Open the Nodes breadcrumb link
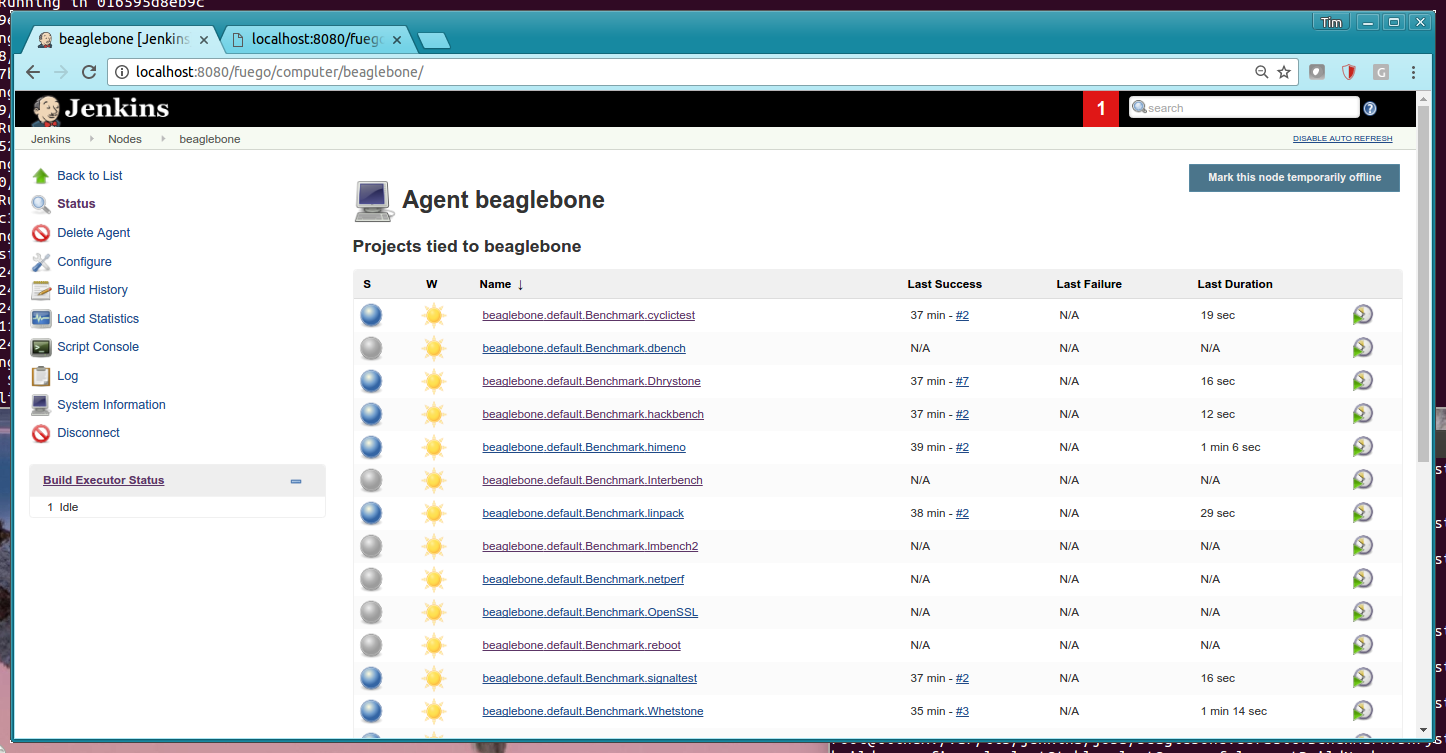Image resolution: width=1446 pixels, height=753 pixels. [125, 139]
